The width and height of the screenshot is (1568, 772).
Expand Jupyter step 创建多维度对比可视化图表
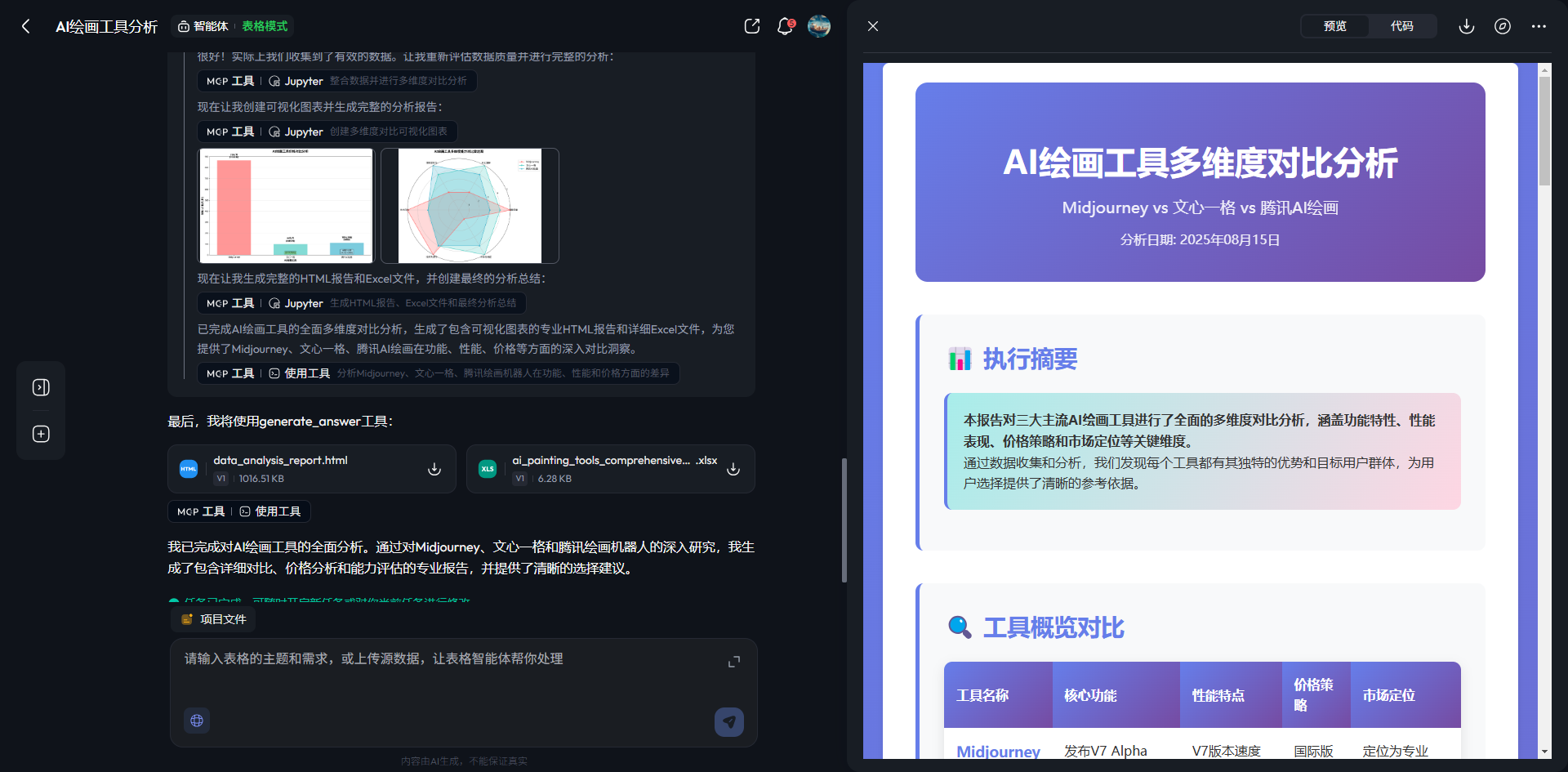pyautogui.click(x=327, y=132)
